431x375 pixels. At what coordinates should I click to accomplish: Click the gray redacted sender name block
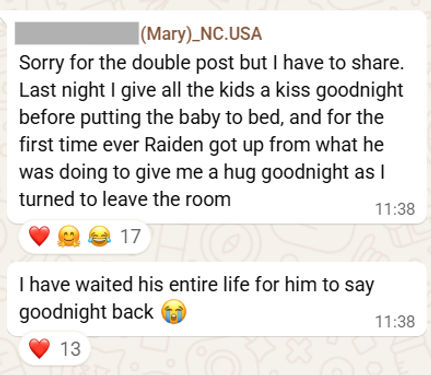(x=77, y=33)
